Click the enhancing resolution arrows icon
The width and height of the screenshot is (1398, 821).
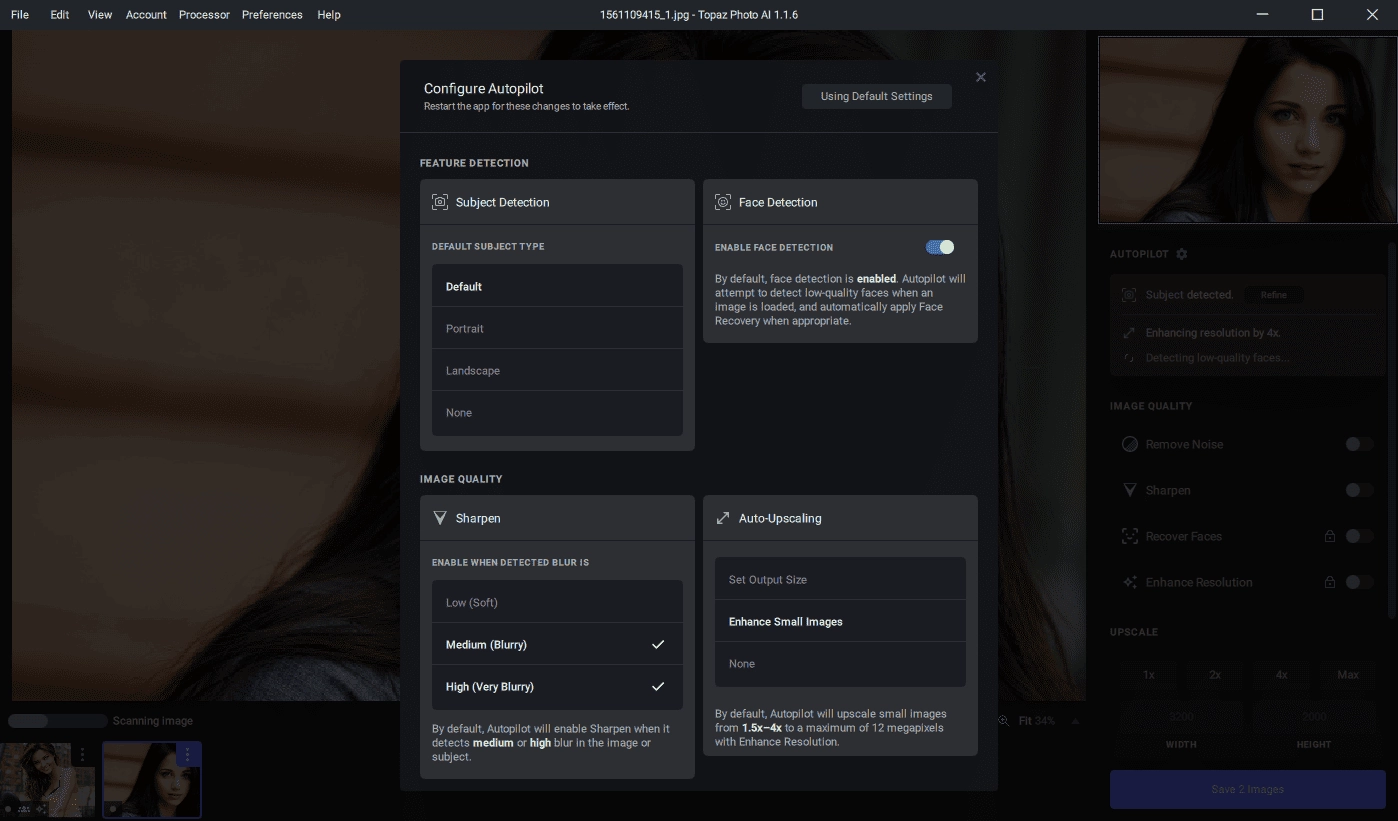1129,333
